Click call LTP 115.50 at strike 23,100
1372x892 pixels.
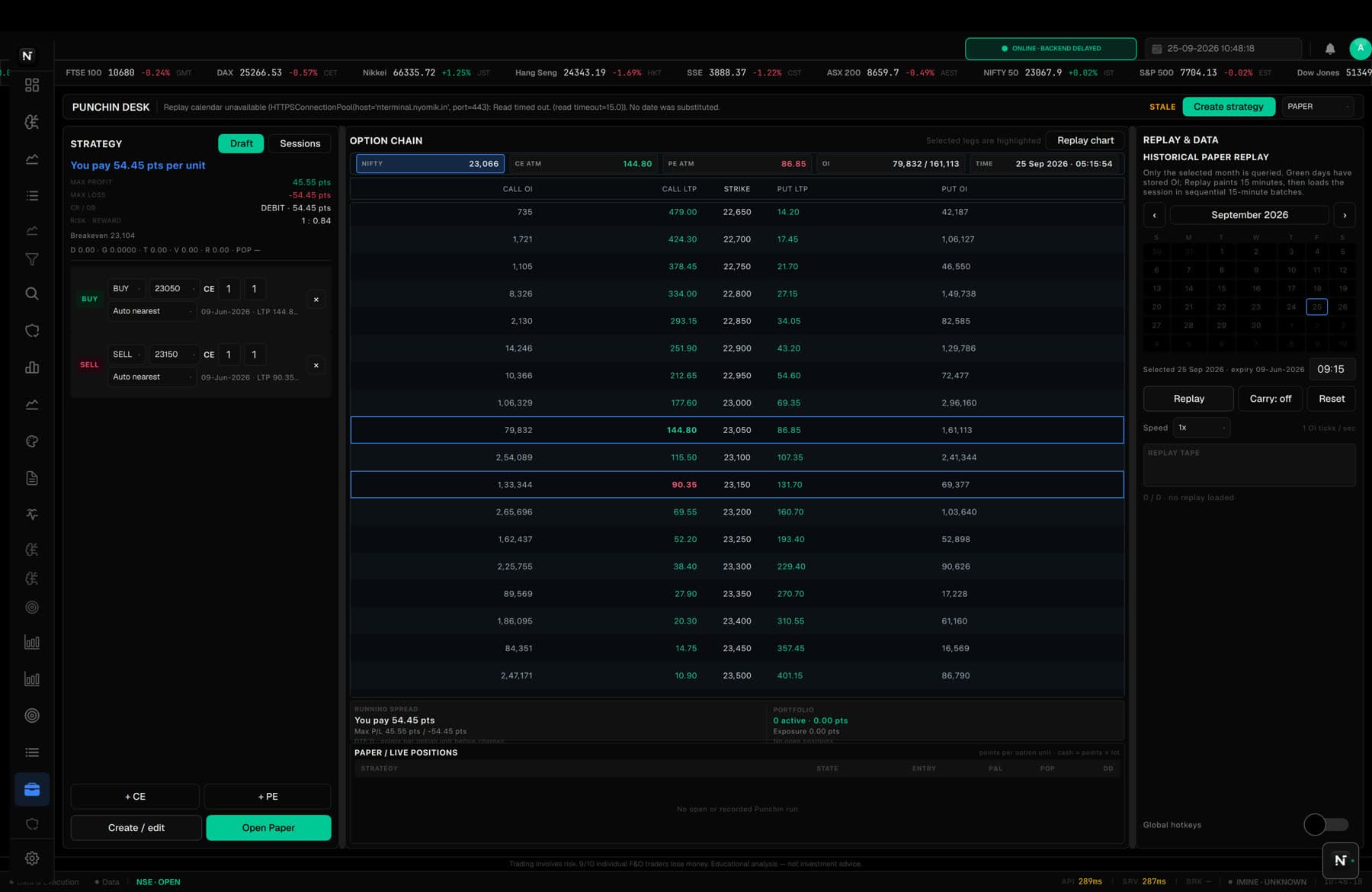[x=684, y=457]
